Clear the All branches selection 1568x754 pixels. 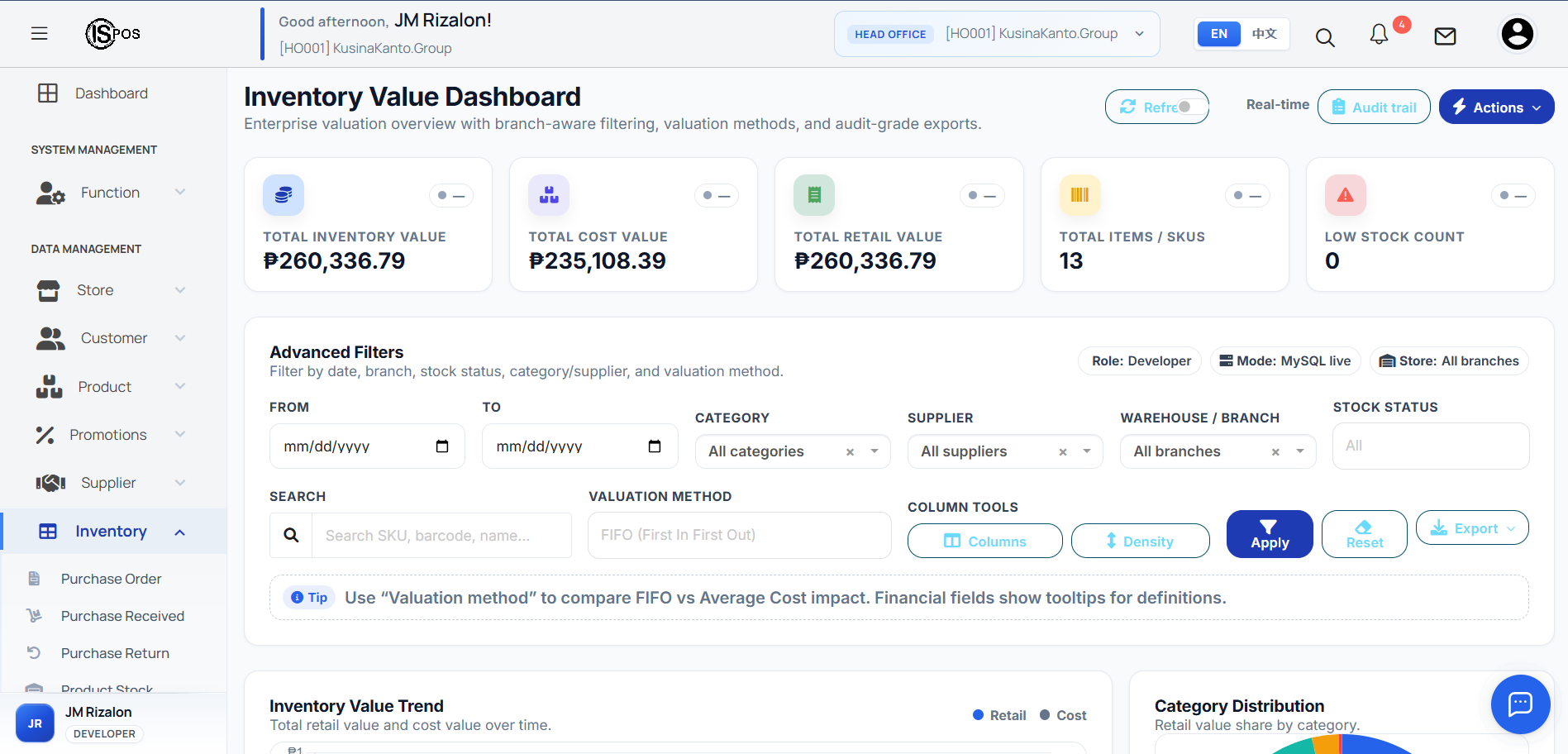pos(1275,452)
